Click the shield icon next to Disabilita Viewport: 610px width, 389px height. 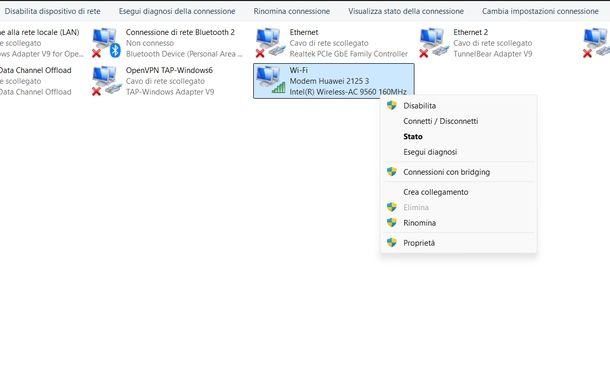(392, 105)
